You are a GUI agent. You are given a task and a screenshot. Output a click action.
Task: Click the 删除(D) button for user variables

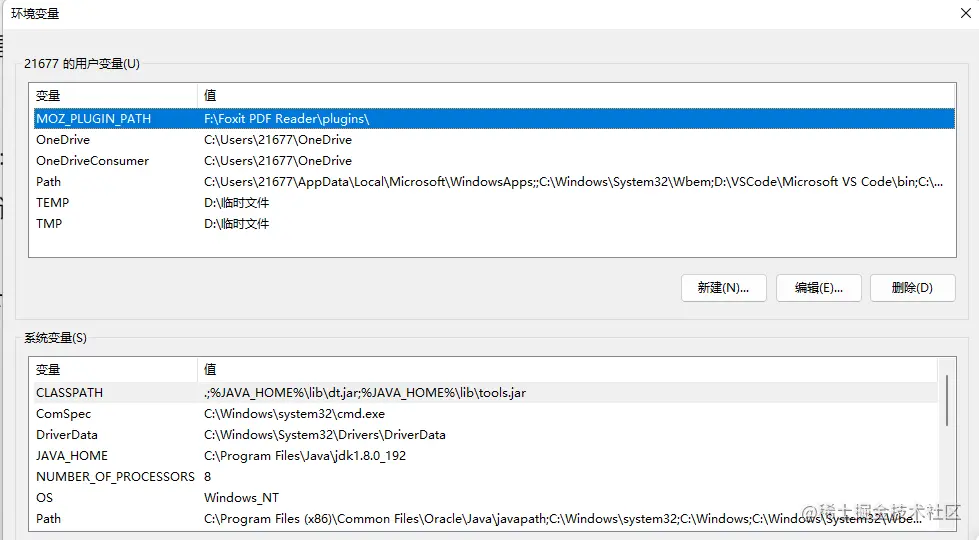coord(912,288)
